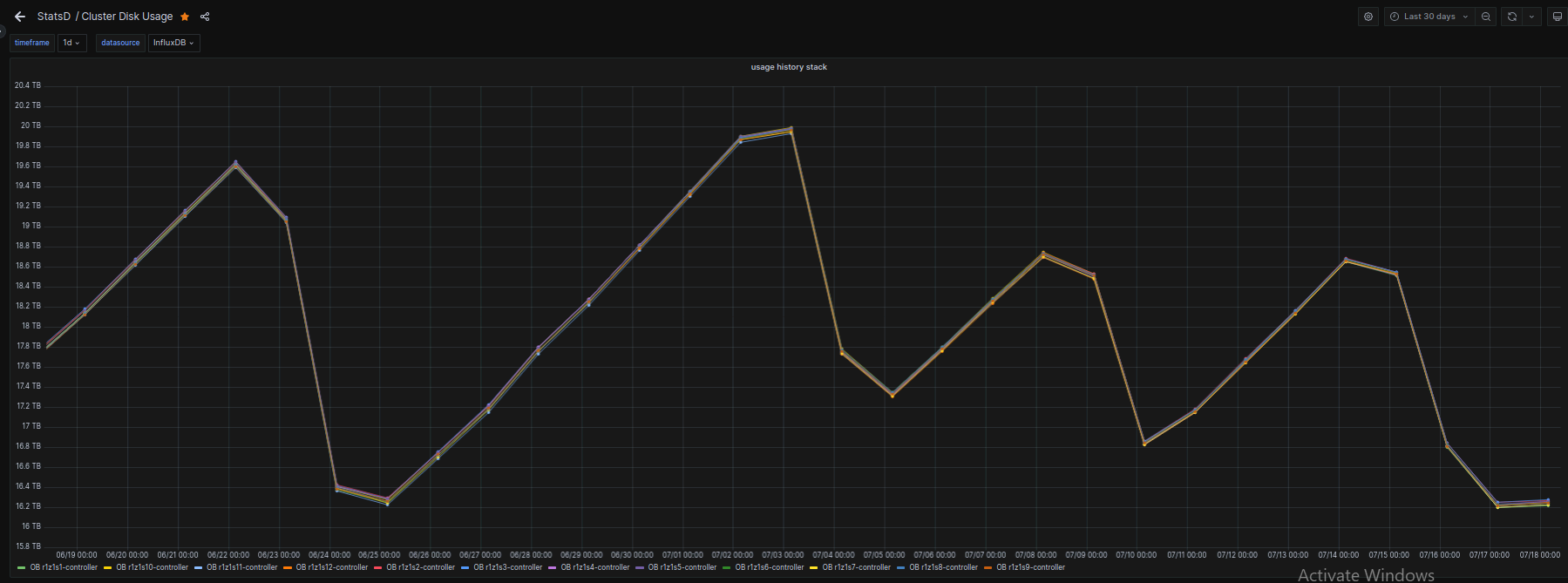Open the usage history stack panel menu
This screenshot has height=583, width=1568.
click(x=789, y=67)
